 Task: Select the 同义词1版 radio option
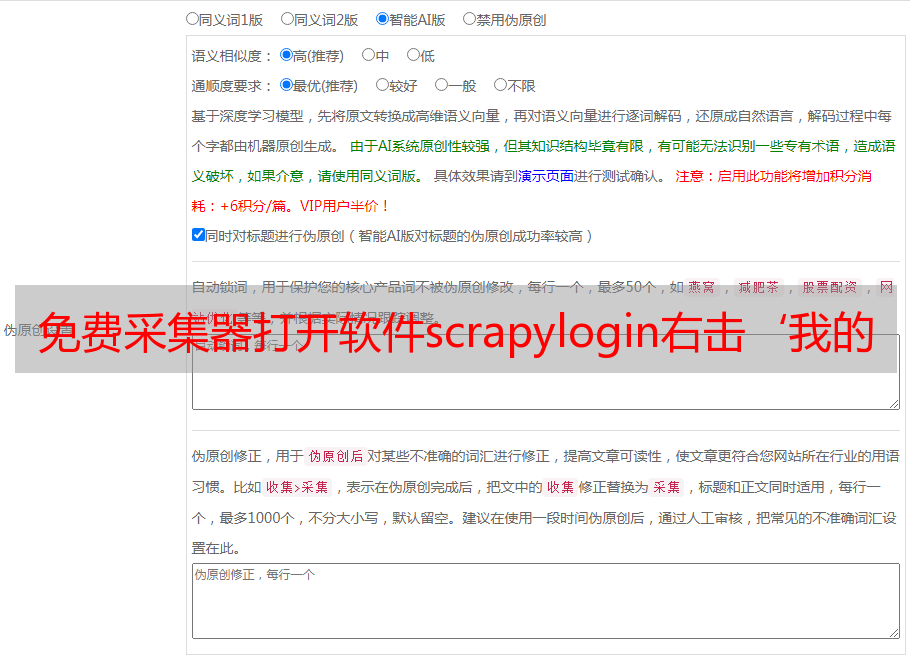(x=192, y=19)
